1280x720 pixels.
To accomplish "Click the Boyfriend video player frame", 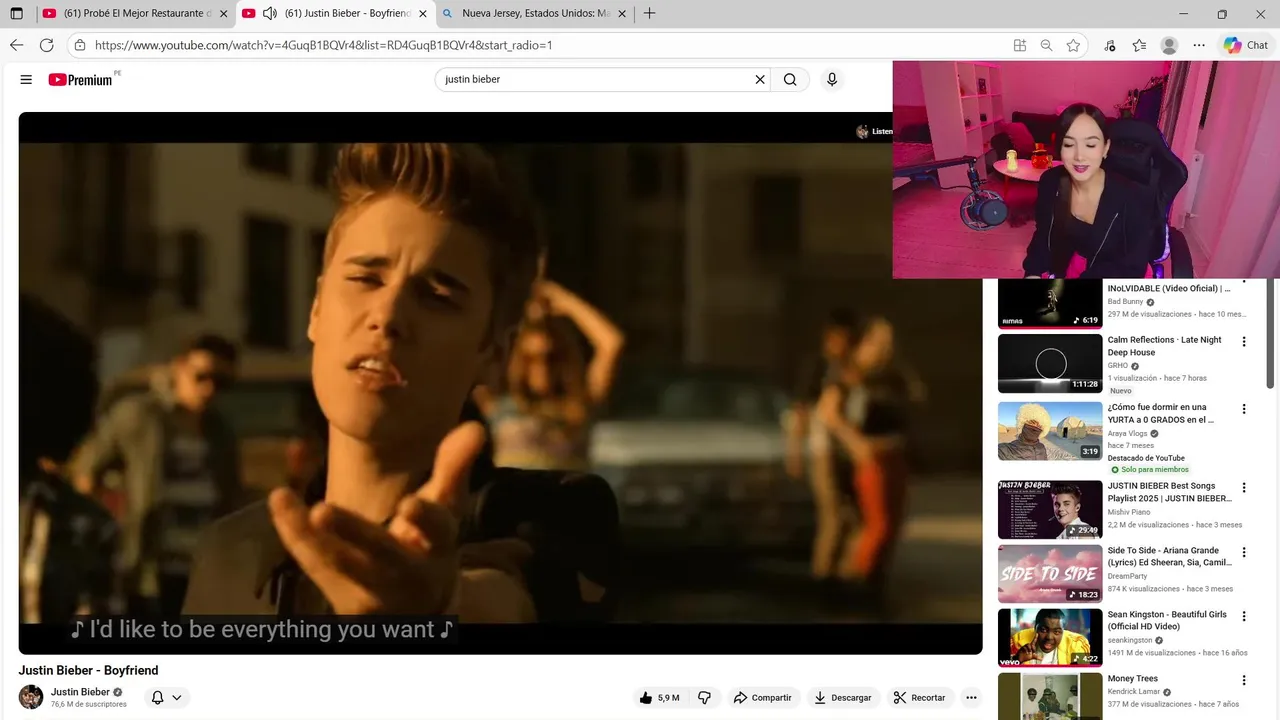I will 500,383.
